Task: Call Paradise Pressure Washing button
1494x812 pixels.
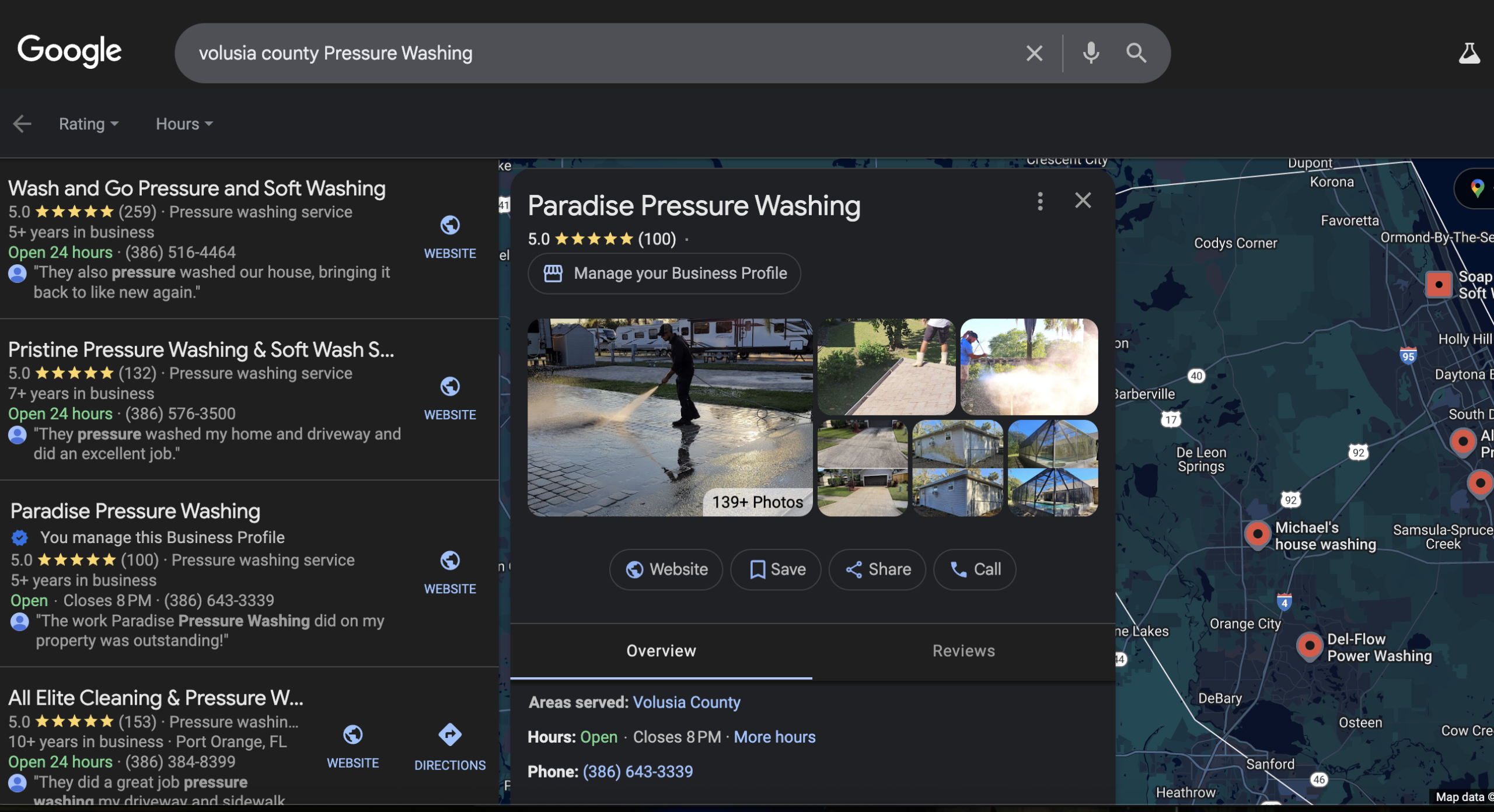Action: (975, 569)
